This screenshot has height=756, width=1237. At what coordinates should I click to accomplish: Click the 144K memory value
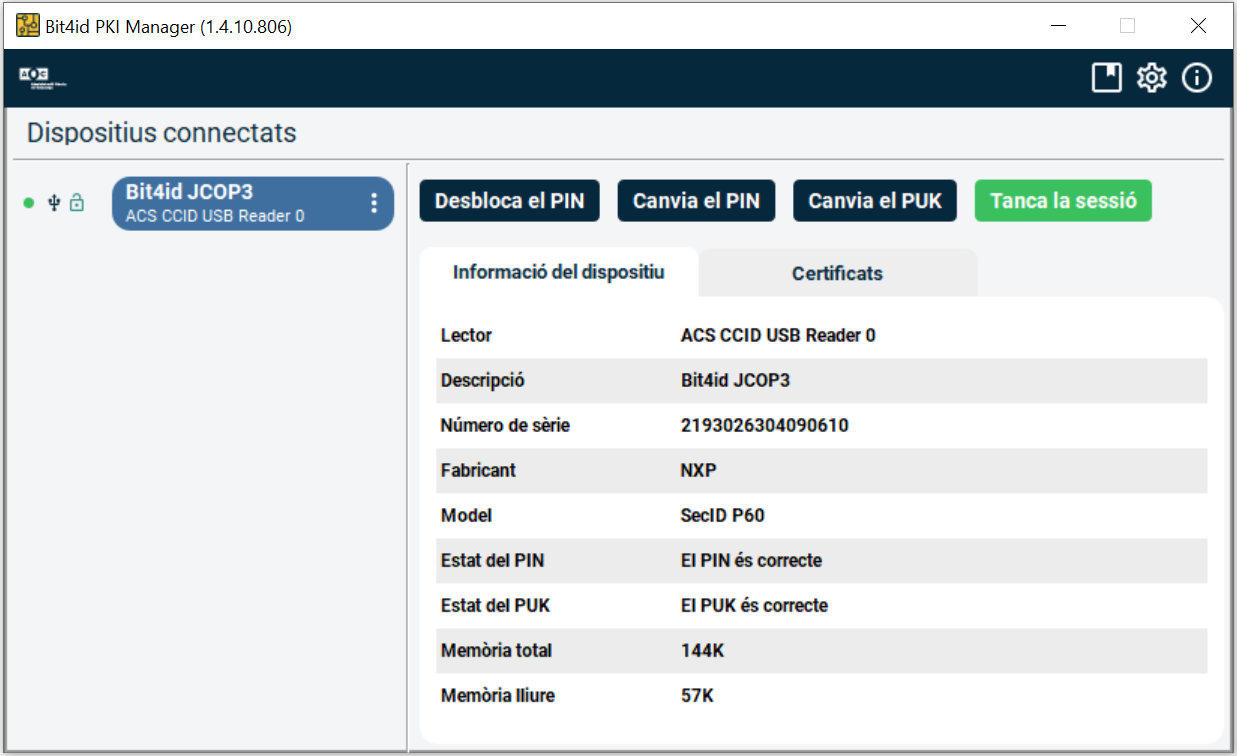tap(702, 651)
